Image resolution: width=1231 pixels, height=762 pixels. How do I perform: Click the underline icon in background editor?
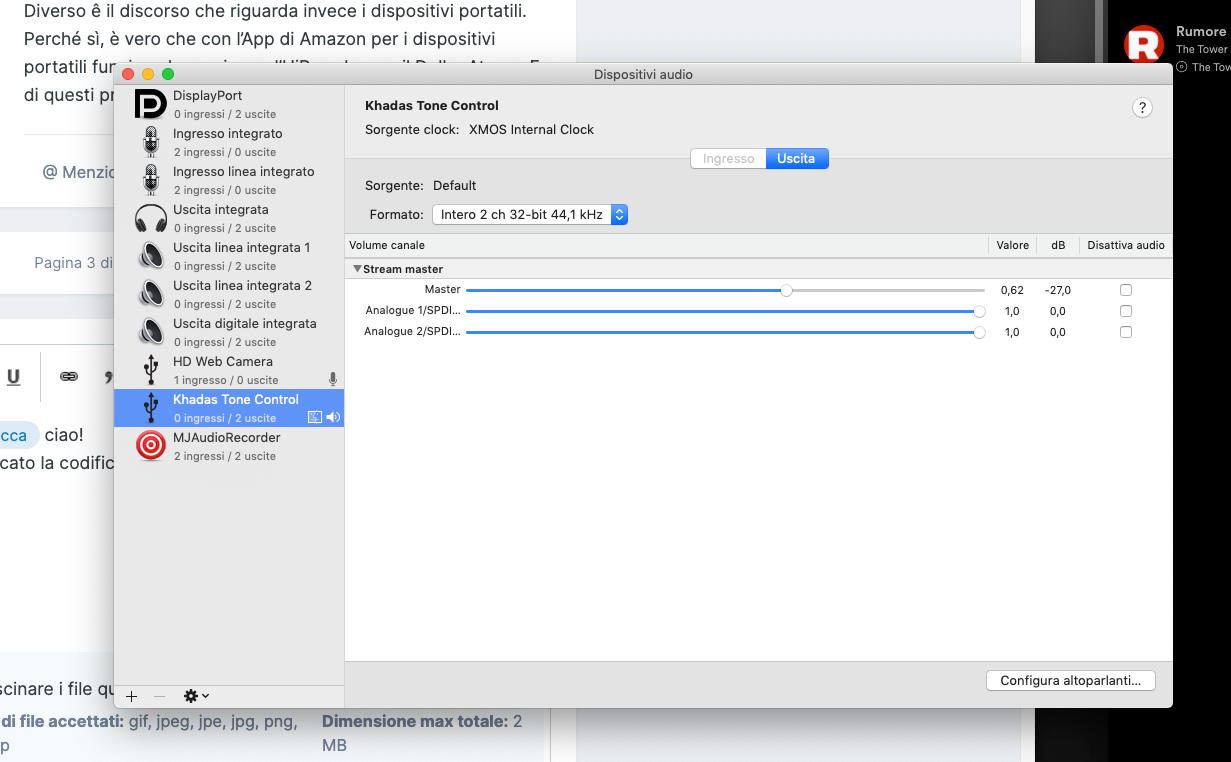pyautogui.click(x=14, y=376)
